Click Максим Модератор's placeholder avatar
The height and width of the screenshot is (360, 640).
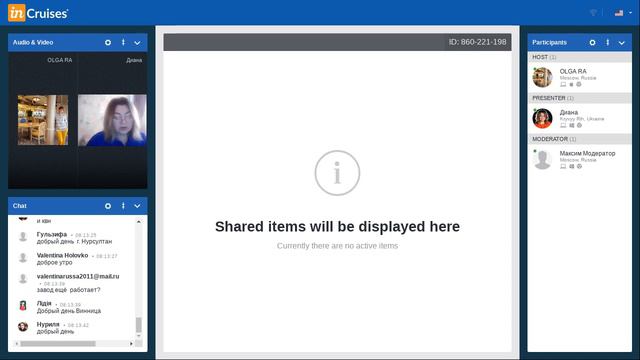click(x=542, y=159)
